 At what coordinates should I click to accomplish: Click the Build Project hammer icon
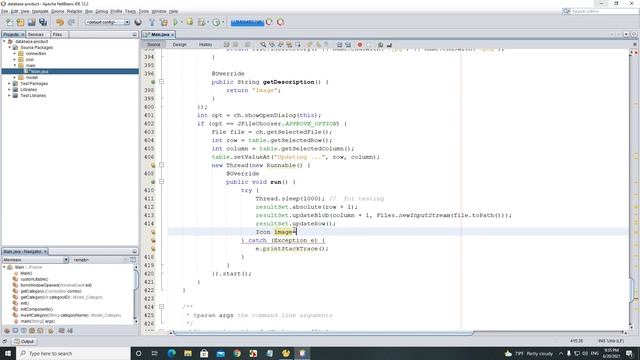pos(152,22)
